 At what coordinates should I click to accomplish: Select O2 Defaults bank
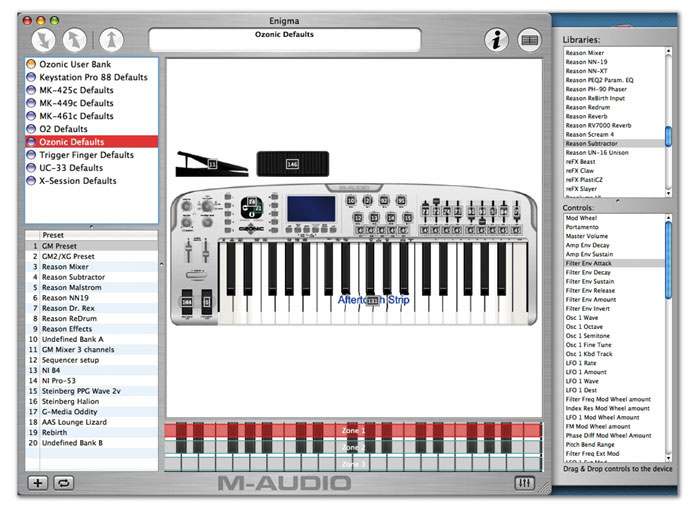tap(92, 129)
